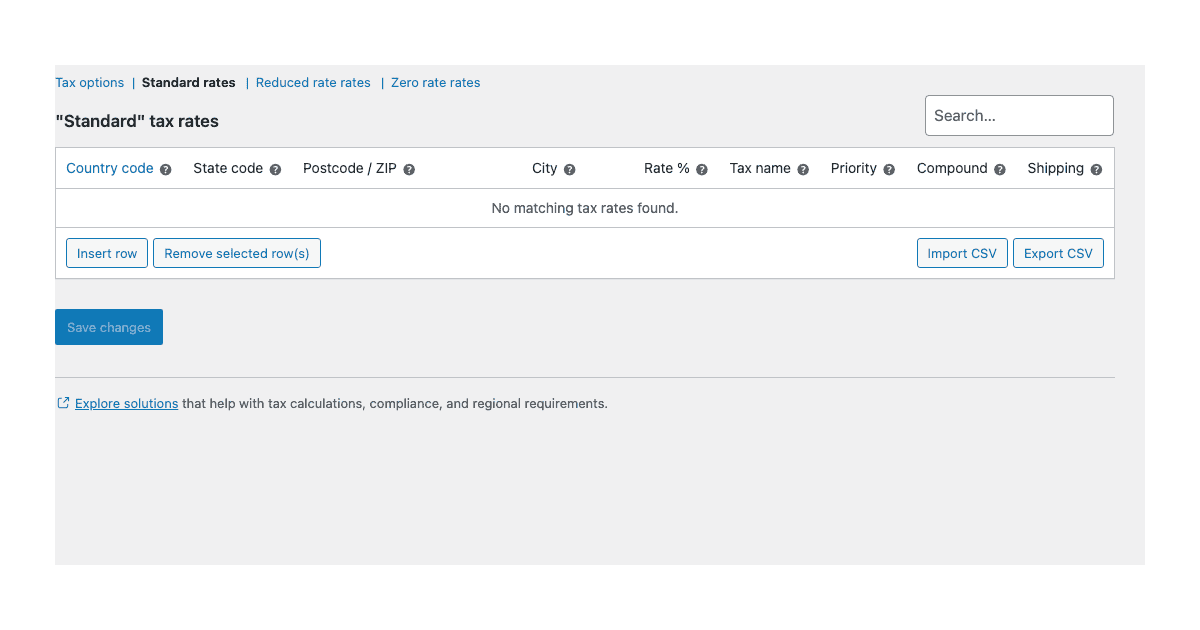
Task: Click help icon next to Postcode / ZIP
Action: coord(409,170)
